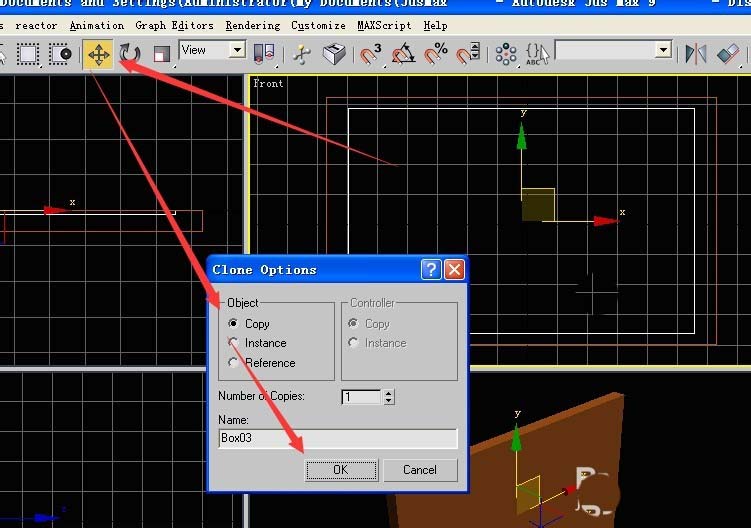Open the MAXScript menu
The image size is (751, 528).
[x=385, y=25]
